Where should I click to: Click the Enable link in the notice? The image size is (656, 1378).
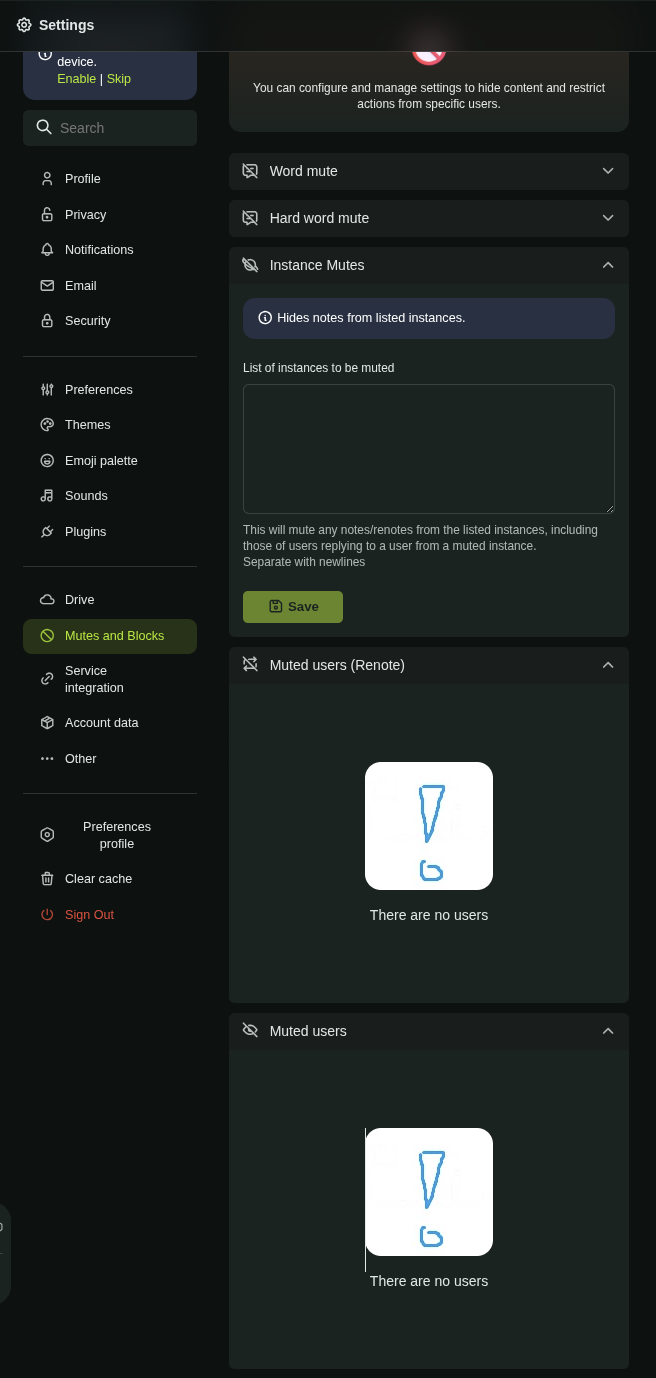(76, 79)
